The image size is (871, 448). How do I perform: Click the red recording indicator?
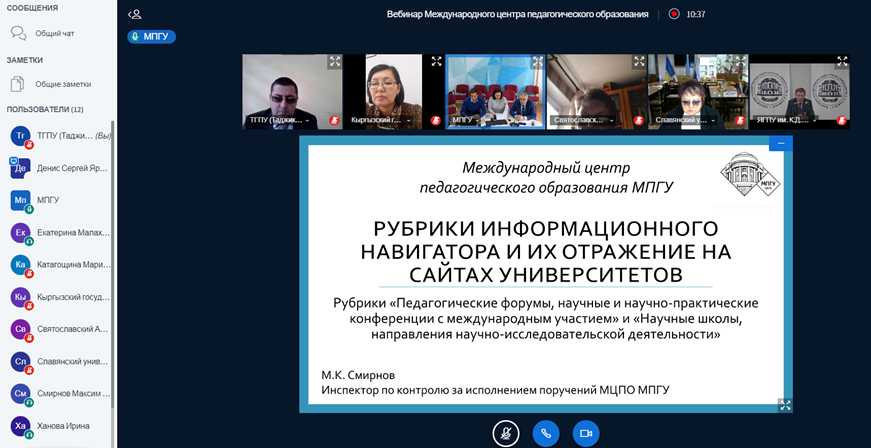674,14
